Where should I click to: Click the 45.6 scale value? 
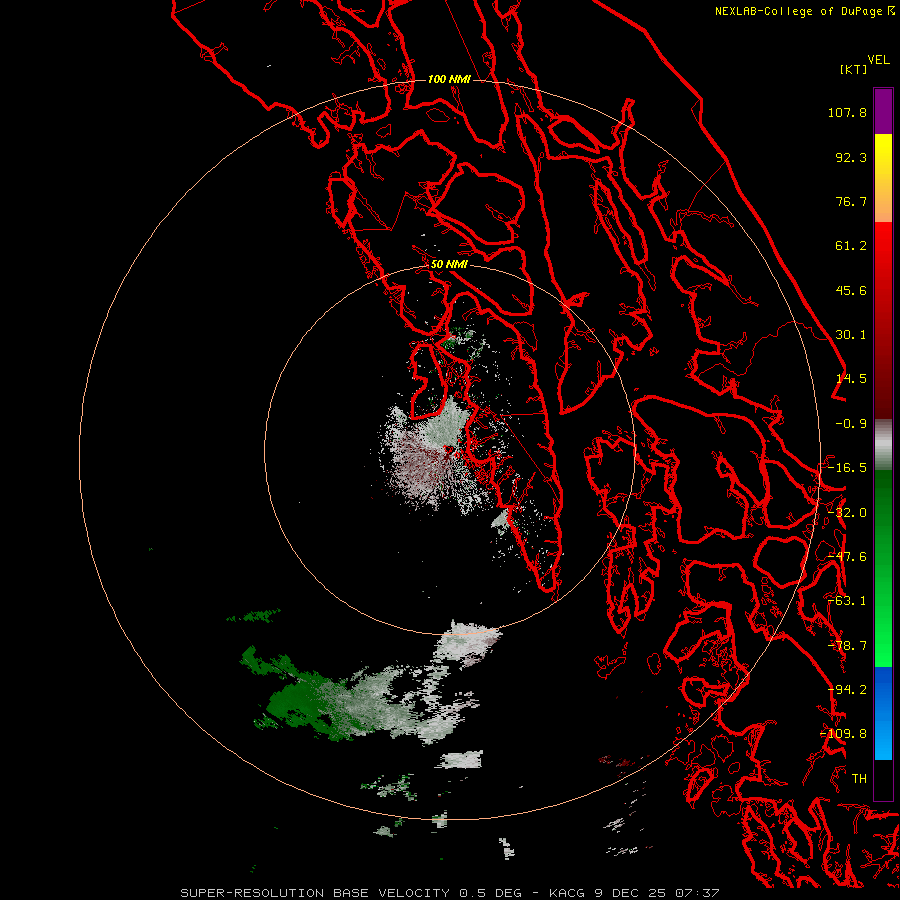point(851,290)
